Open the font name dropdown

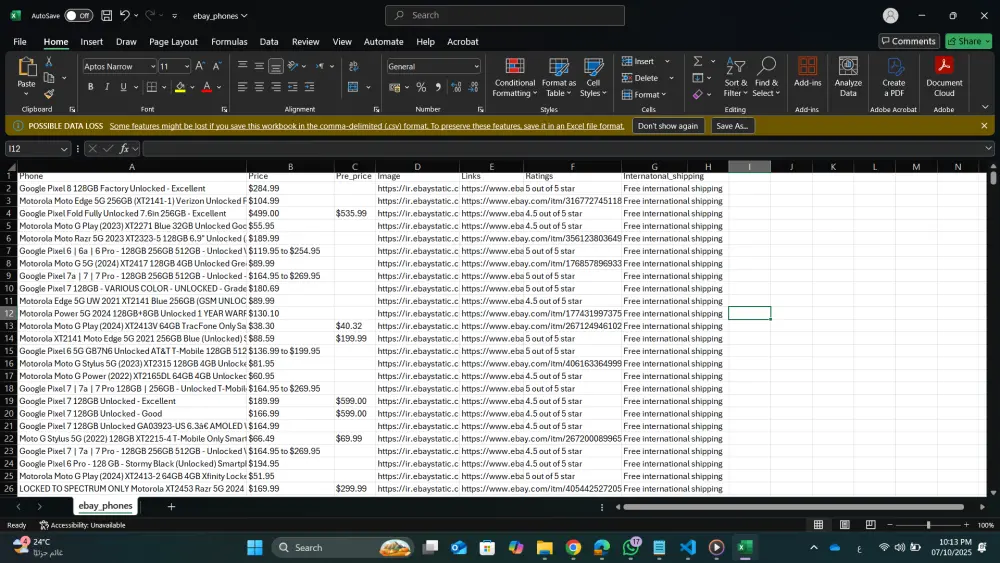[x=152, y=66]
